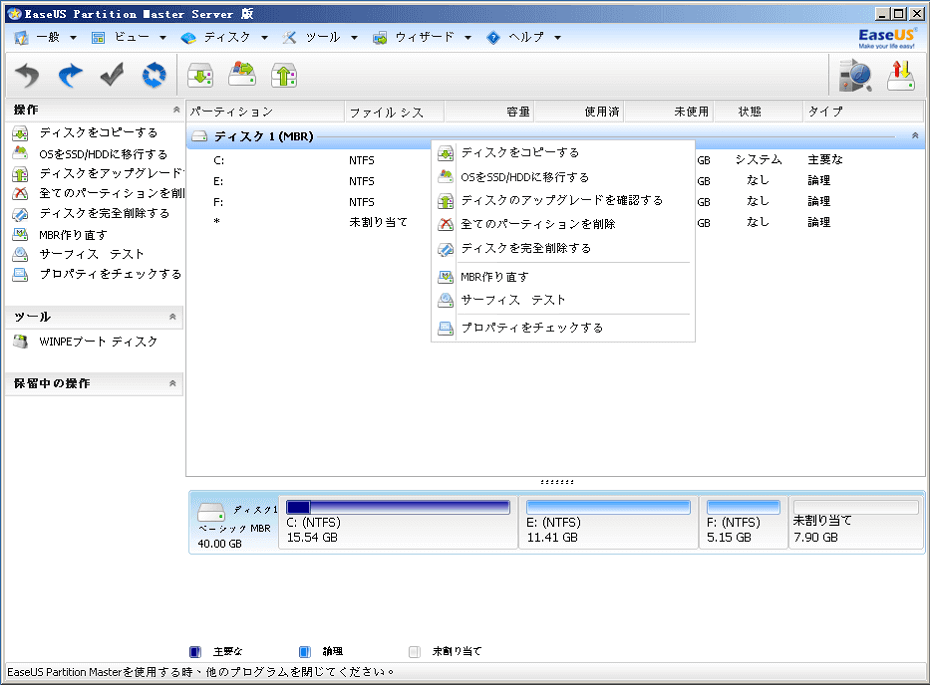Collapse the 保留中の操作 section

(x=173, y=383)
